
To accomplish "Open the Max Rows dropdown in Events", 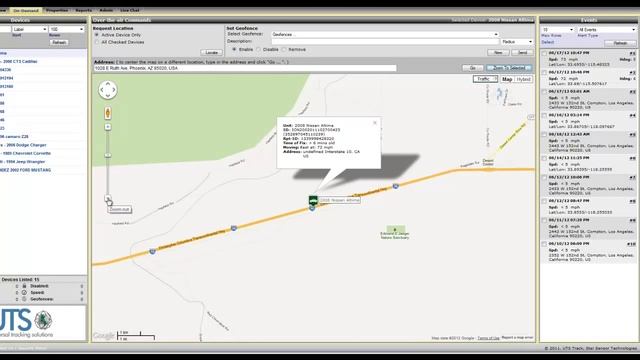I will [x=558, y=30].
